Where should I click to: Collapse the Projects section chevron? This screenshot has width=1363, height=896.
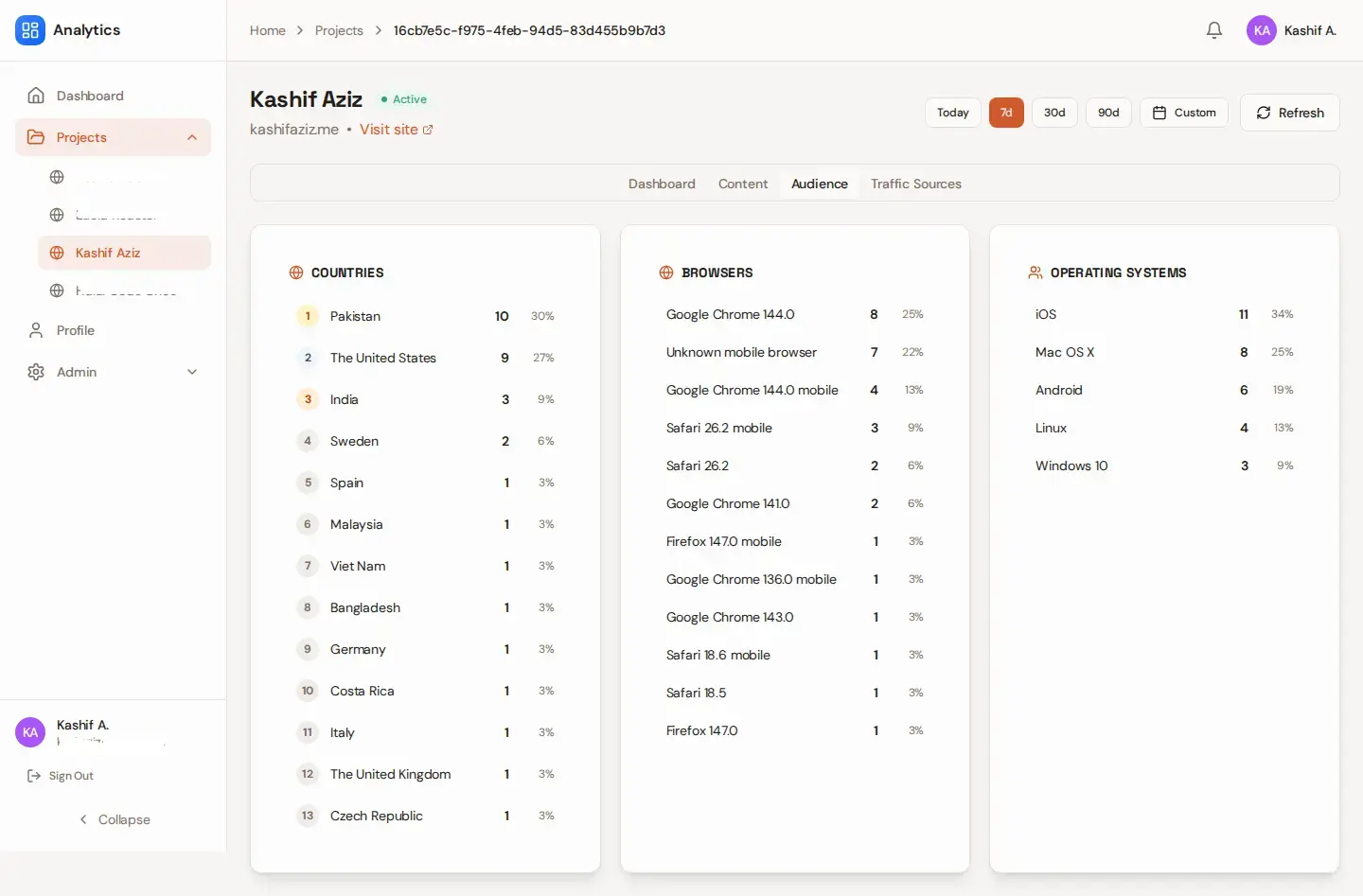192,136
